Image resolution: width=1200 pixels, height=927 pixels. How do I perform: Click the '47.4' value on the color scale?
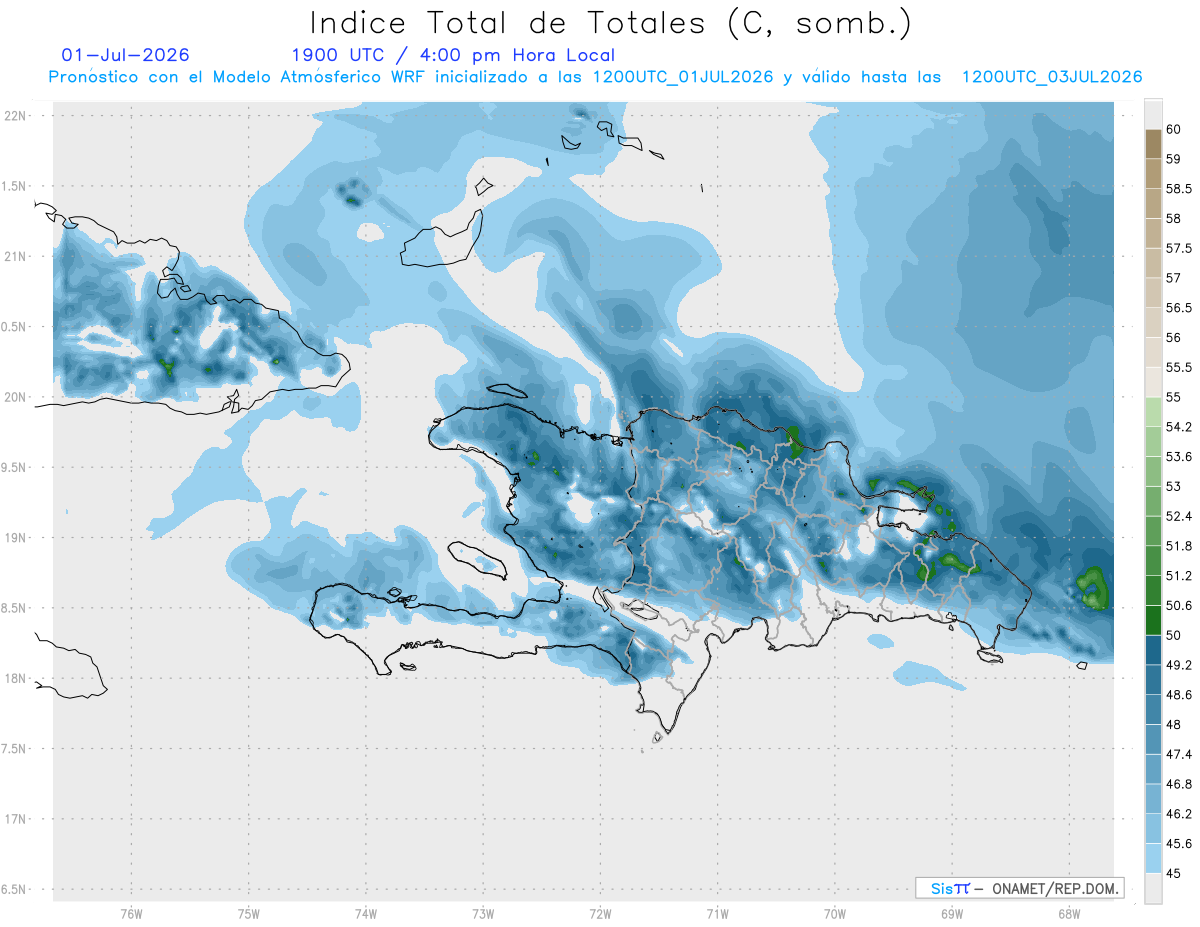1179,754
